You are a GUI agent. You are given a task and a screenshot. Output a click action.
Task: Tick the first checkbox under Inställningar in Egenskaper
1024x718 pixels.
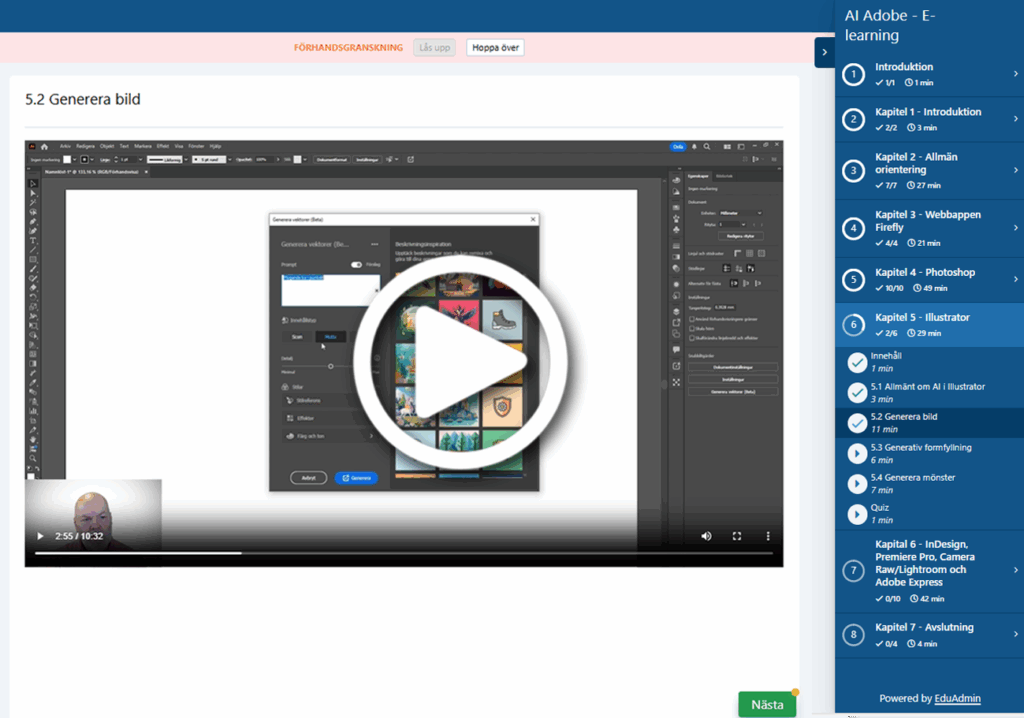point(692,319)
